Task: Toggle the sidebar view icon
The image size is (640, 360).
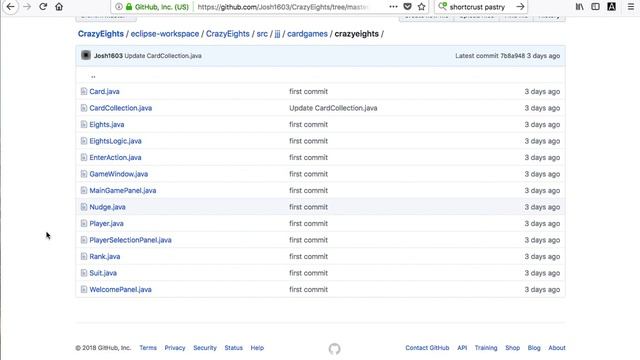Action: 596,7
